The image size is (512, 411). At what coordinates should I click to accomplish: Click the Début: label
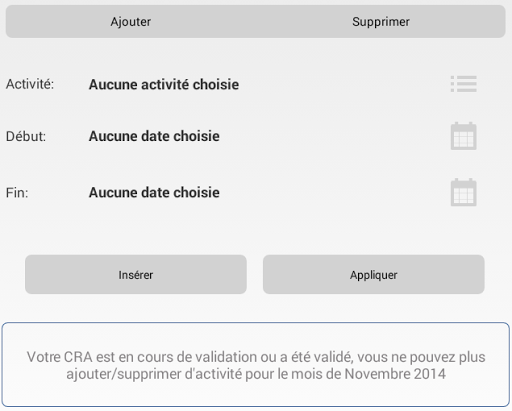click(x=26, y=136)
